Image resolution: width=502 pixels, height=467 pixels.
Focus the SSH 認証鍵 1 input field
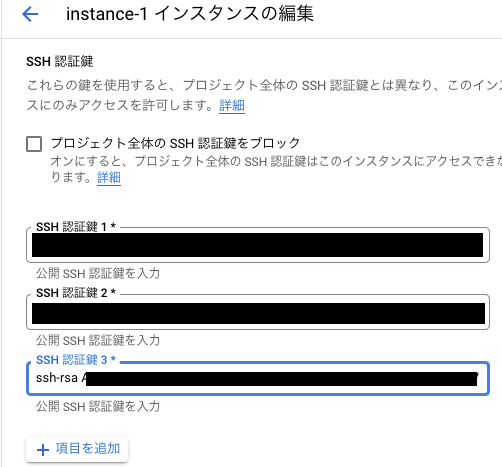pyautogui.click(x=258, y=245)
